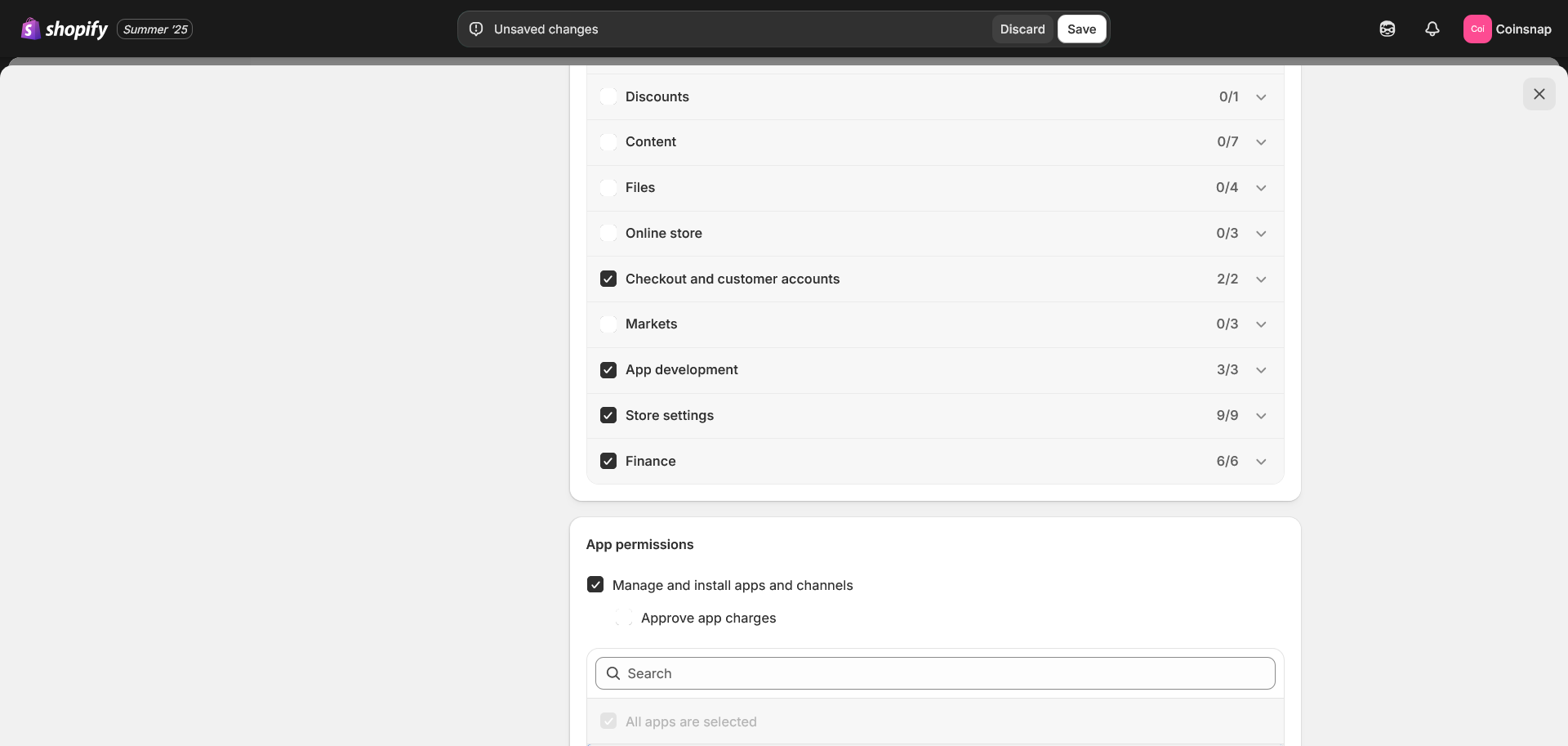Open the notifications bell

coord(1432,29)
